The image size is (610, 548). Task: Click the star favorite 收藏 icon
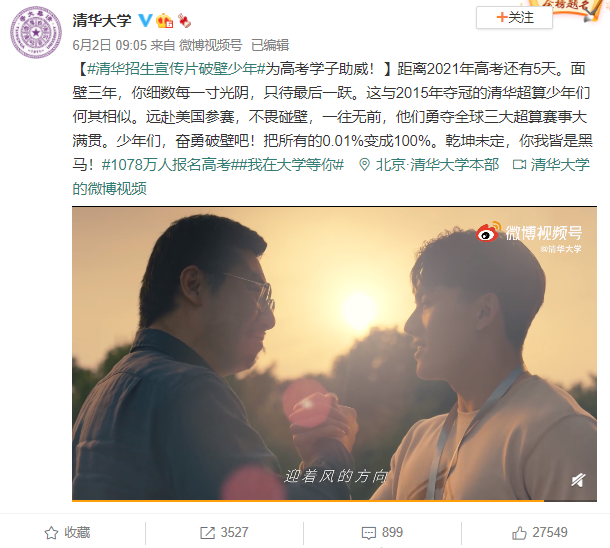(51, 533)
